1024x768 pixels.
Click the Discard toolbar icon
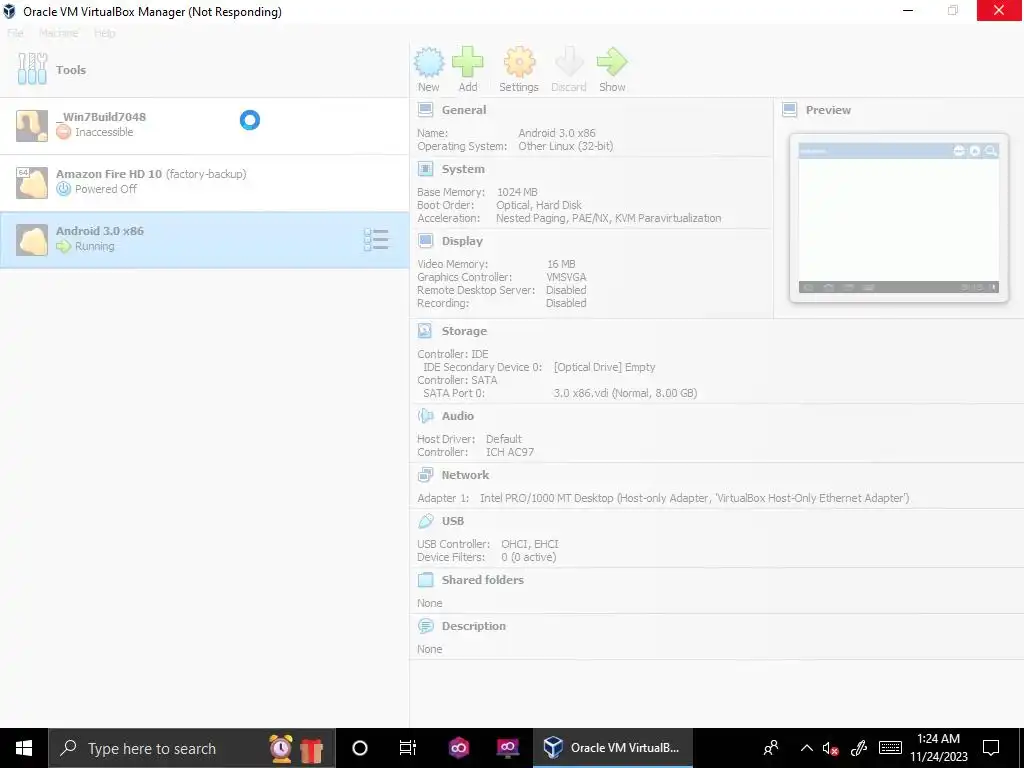tap(569, 63)
